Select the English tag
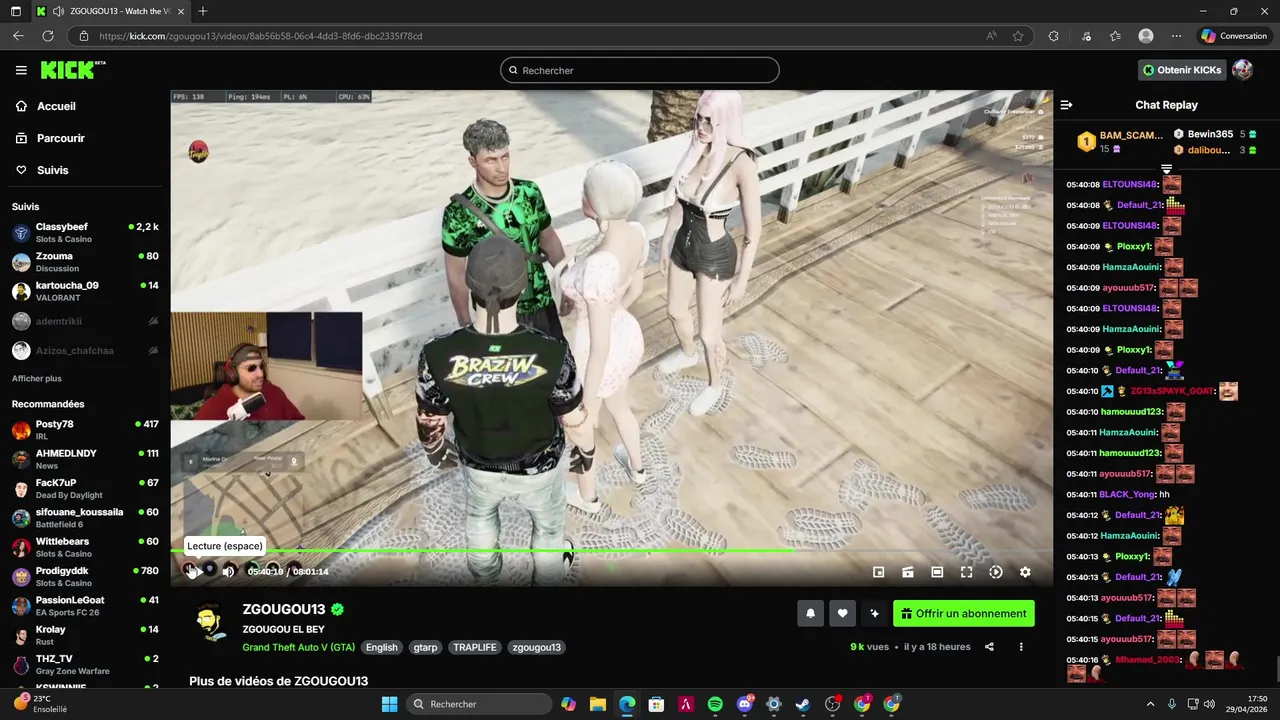Screen dimensions: 1280x720 (x=381, y=647)
